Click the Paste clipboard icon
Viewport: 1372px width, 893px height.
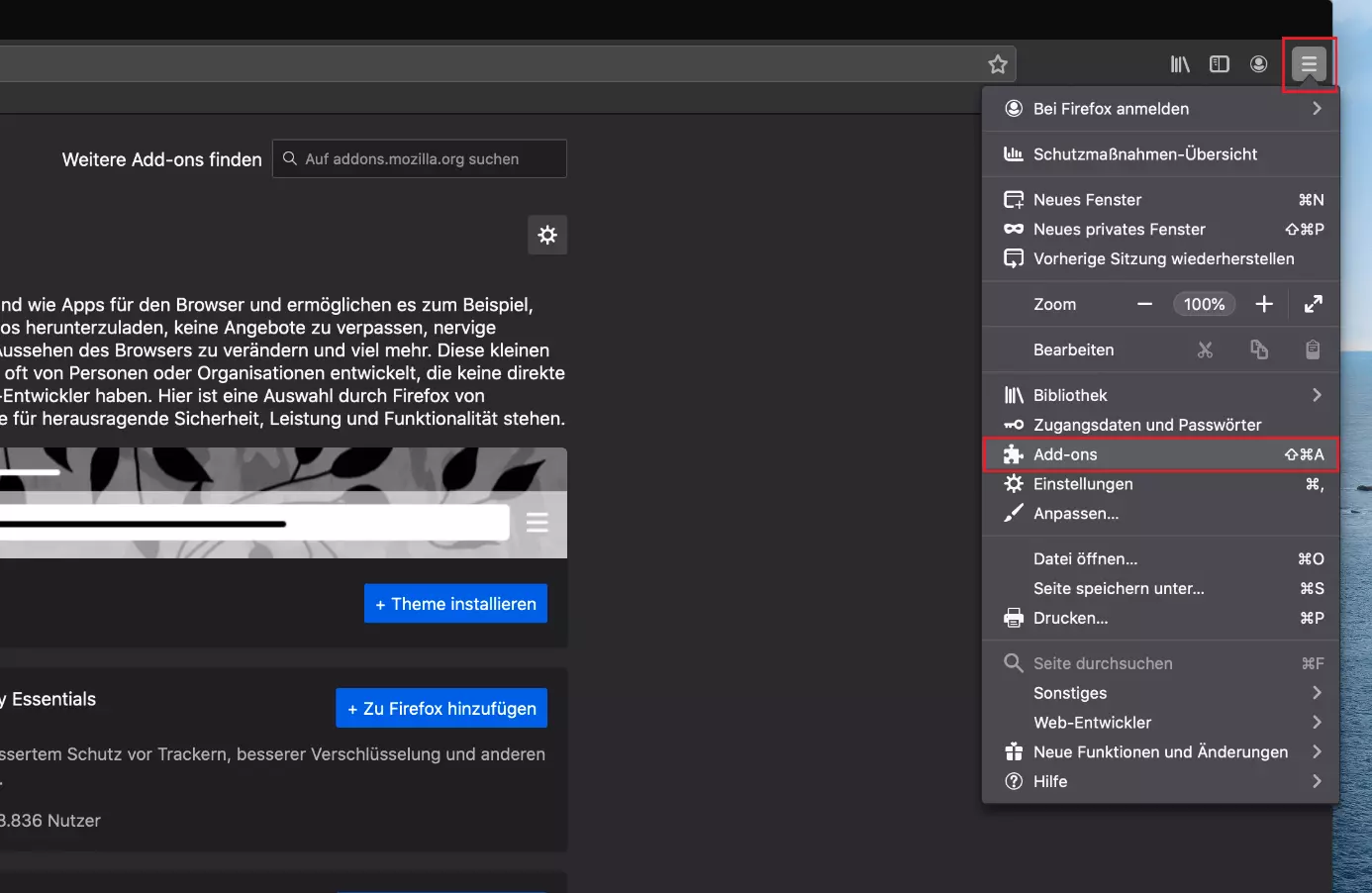[1313, 349]
